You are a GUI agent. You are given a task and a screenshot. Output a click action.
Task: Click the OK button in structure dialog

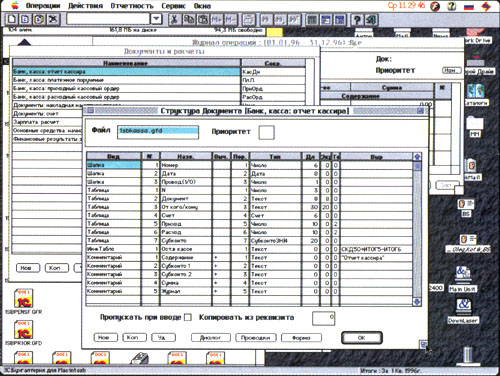coord(362,338)
